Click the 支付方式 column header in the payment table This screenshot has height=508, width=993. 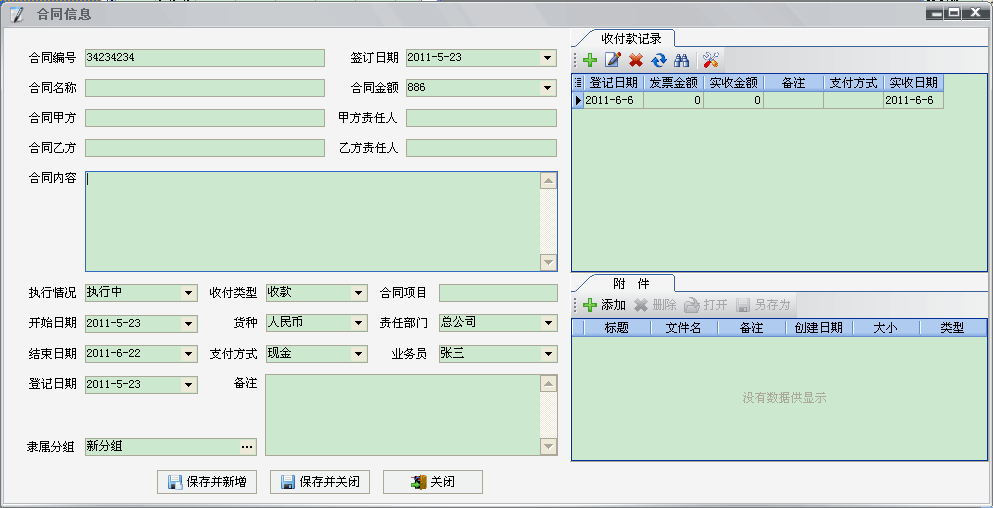coord(854,82)
